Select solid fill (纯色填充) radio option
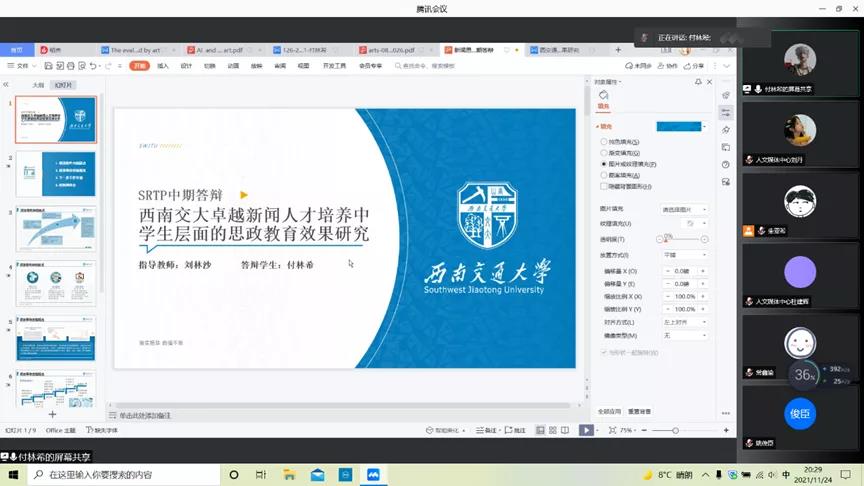 point(604,143)
